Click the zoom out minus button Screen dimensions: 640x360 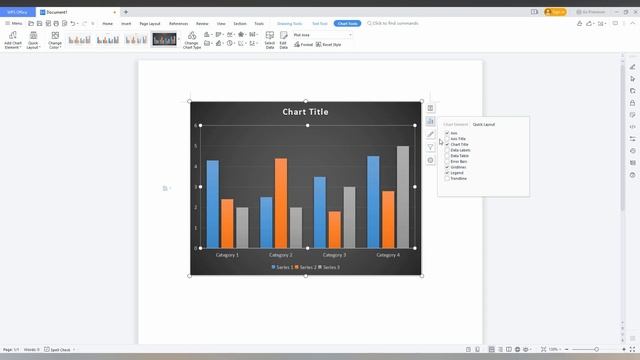(x=567, y=349)
